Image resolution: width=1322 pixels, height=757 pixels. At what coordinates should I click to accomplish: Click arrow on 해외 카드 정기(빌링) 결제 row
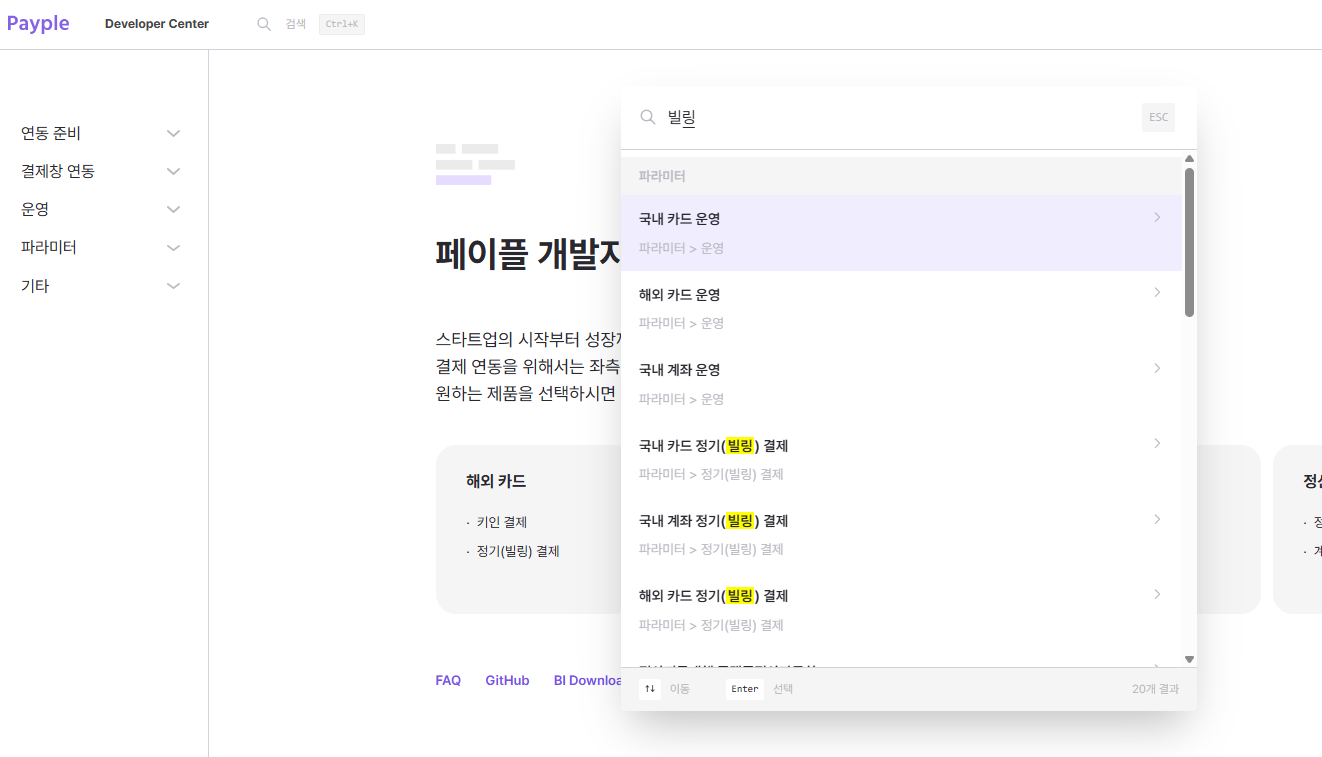point(1157,594)
